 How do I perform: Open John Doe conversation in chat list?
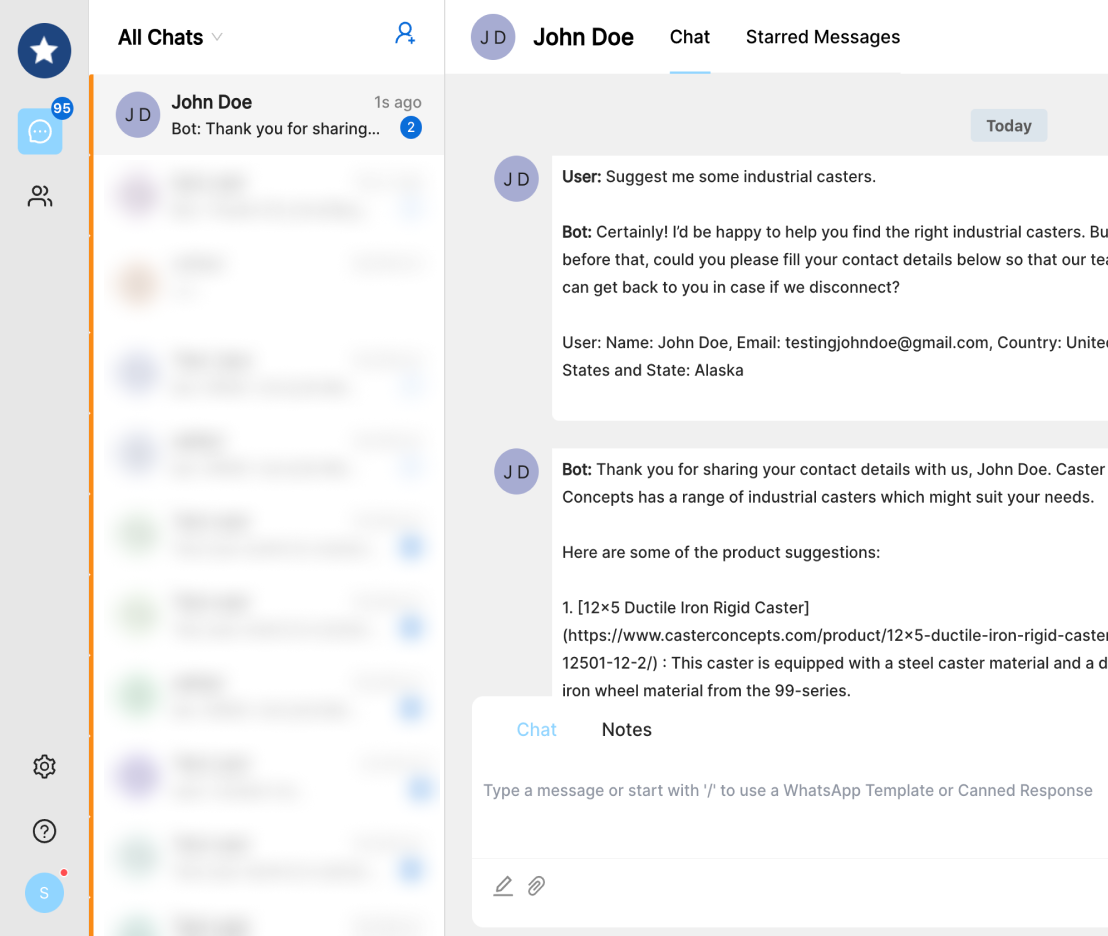(268, 115)
